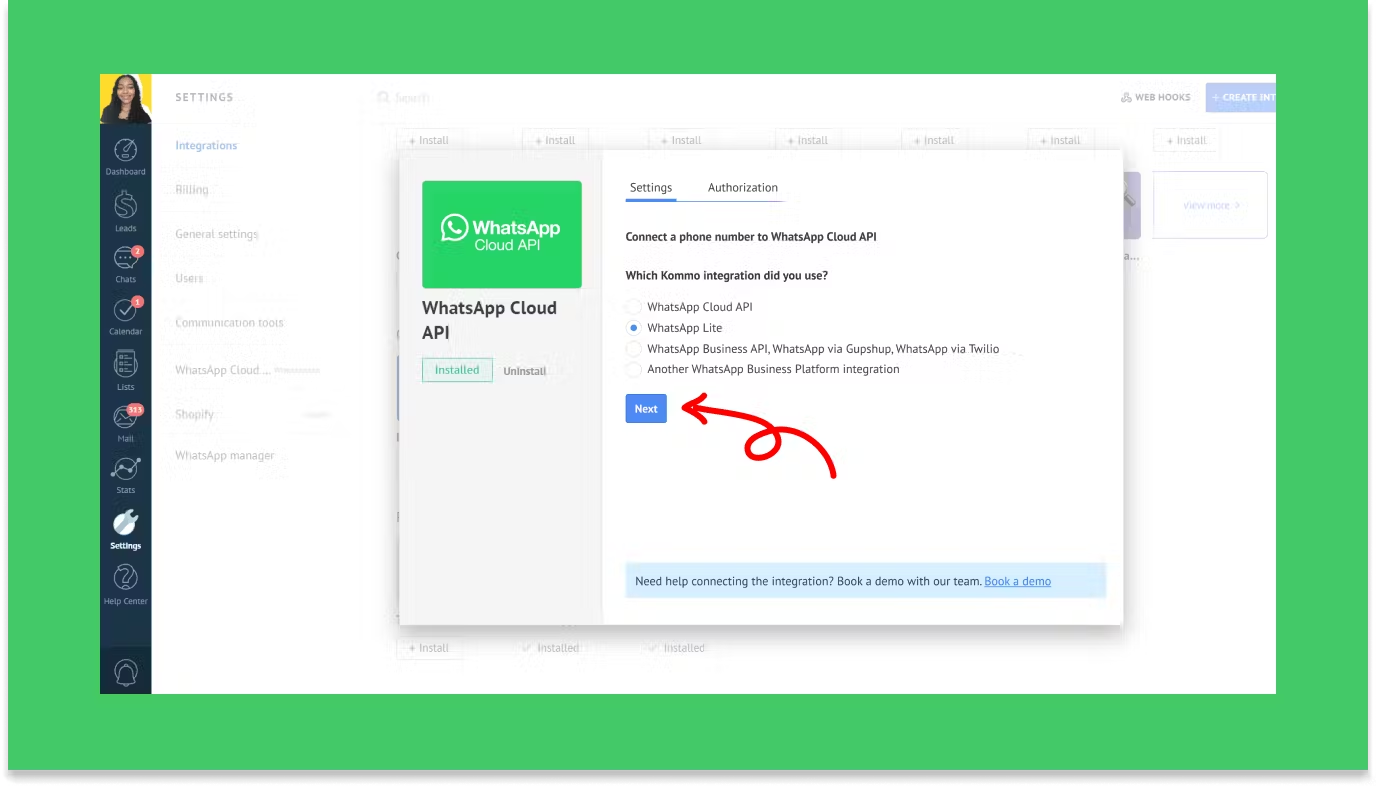Open Communication tools menu item

click(x=229, y=323)
